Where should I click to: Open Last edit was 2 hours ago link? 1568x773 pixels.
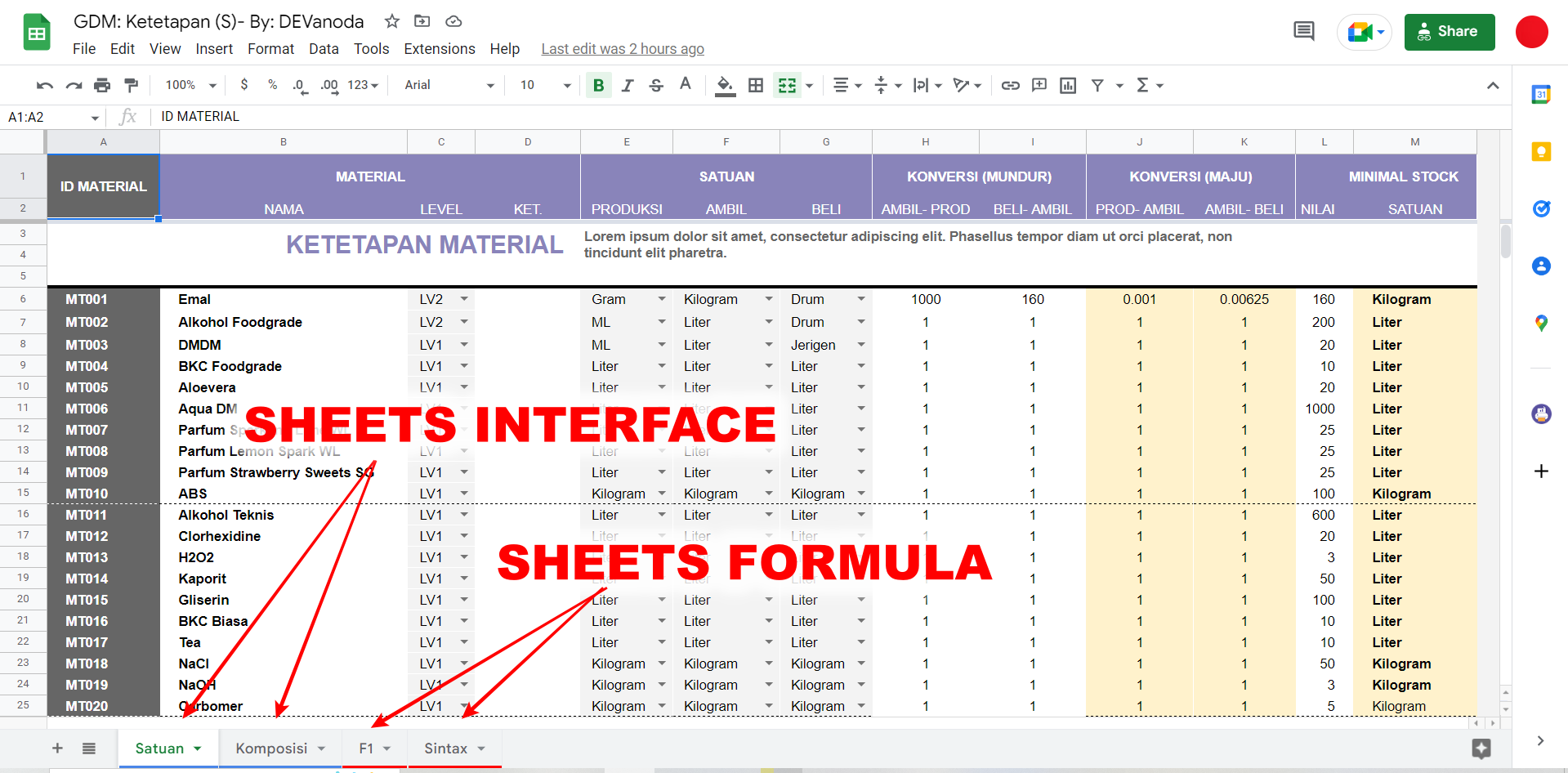pos(623,49)
